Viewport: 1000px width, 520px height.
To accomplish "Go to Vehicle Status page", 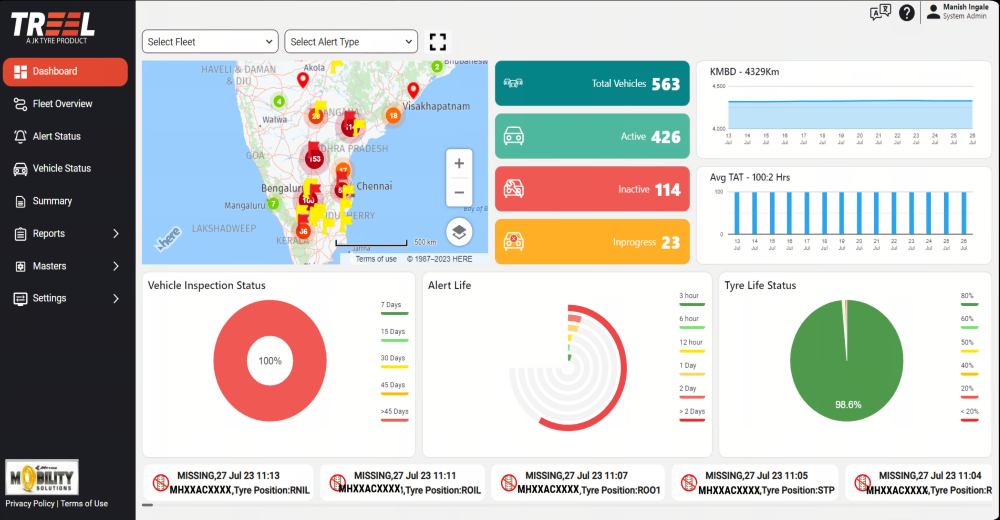I will point(62,169).
